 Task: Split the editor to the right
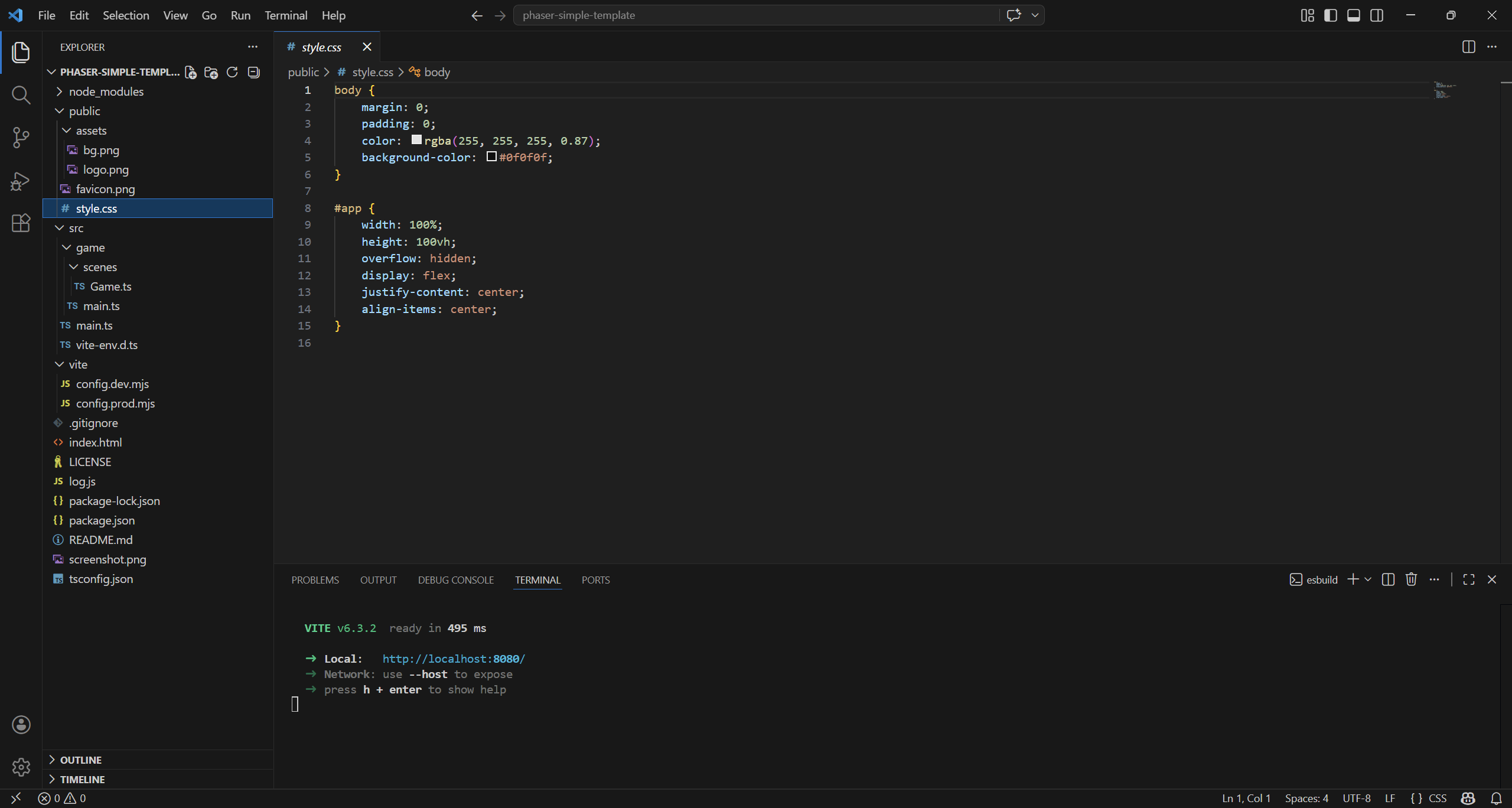1468,47
